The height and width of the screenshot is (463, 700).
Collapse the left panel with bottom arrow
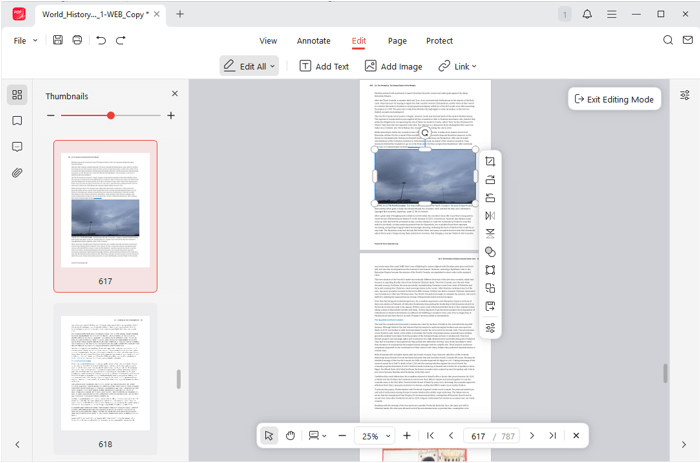17,445
